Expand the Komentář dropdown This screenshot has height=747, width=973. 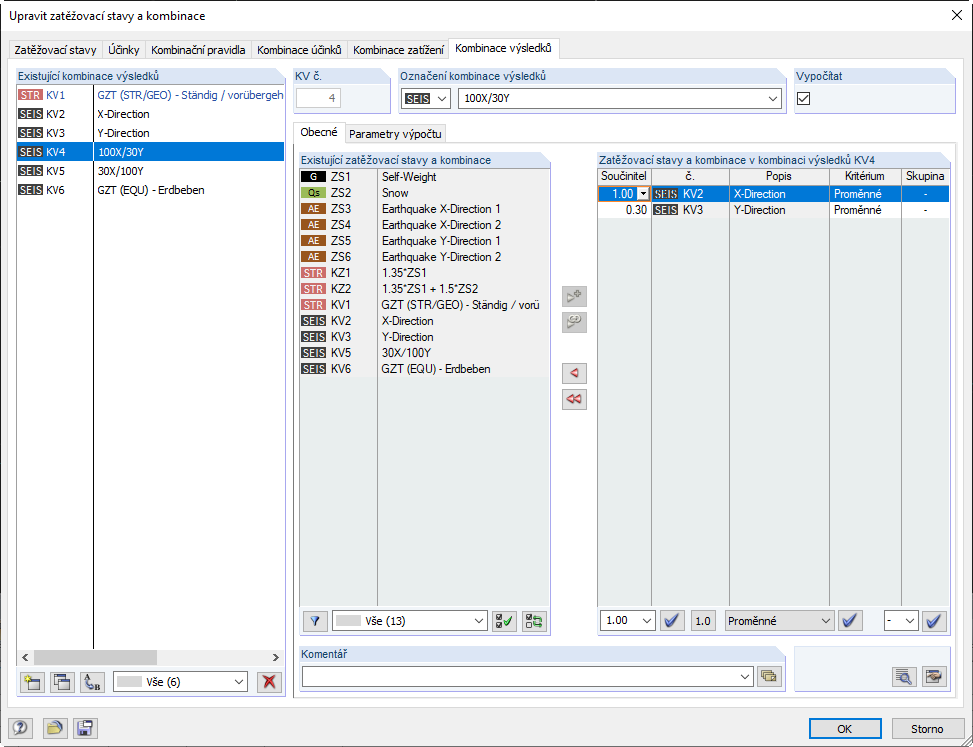coord(746,677)
